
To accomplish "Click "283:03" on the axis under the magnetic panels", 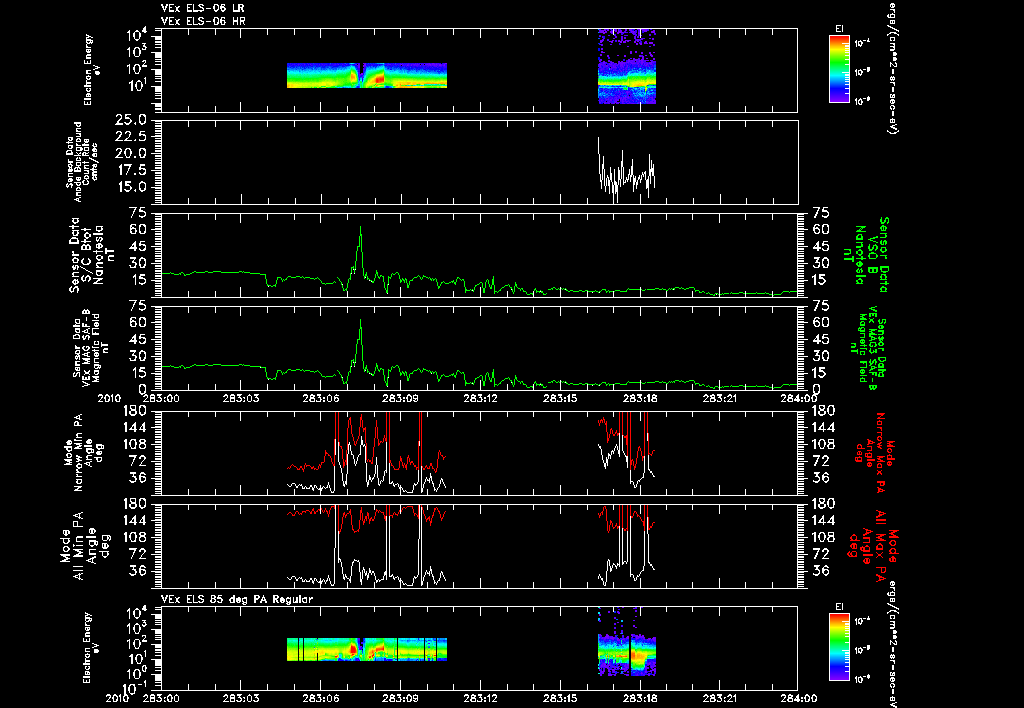I will coord(241,398).
